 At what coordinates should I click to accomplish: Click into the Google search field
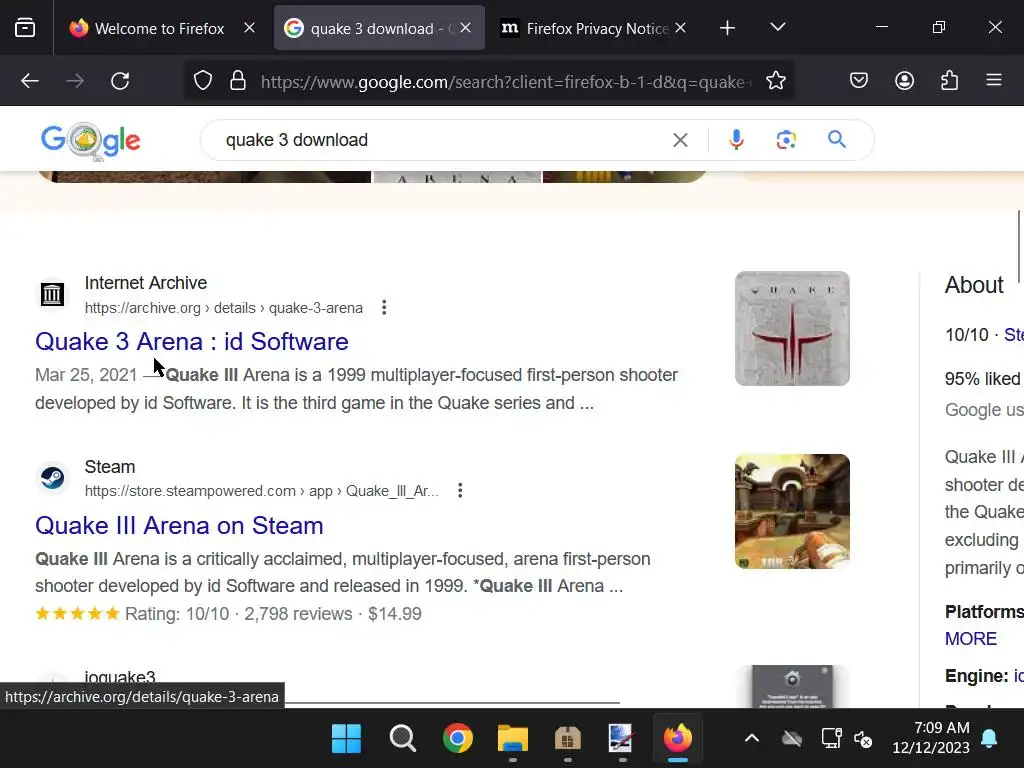point(444,140)
